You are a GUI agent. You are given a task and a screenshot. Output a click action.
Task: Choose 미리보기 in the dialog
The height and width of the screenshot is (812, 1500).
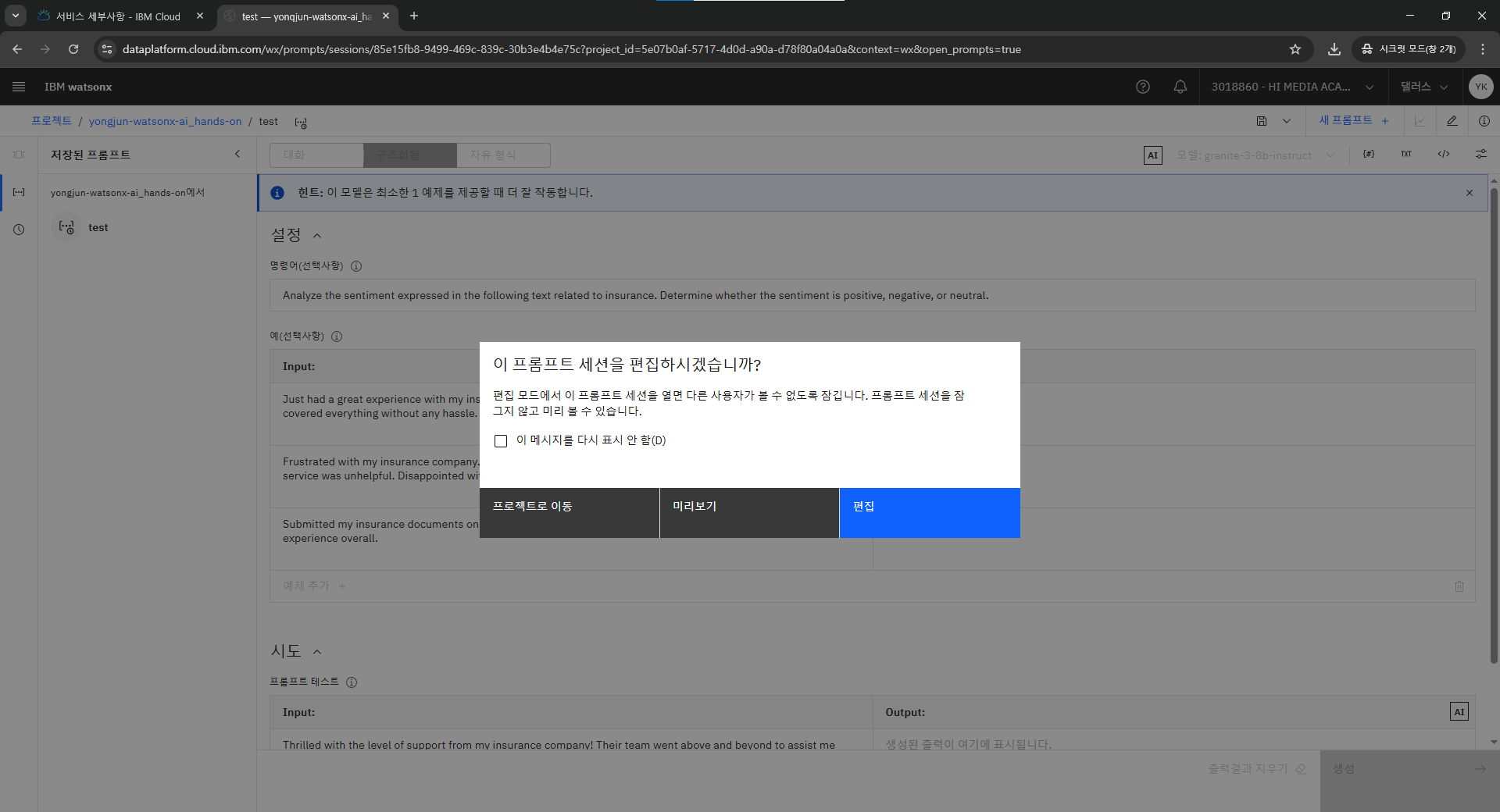[x=749, y=513]
